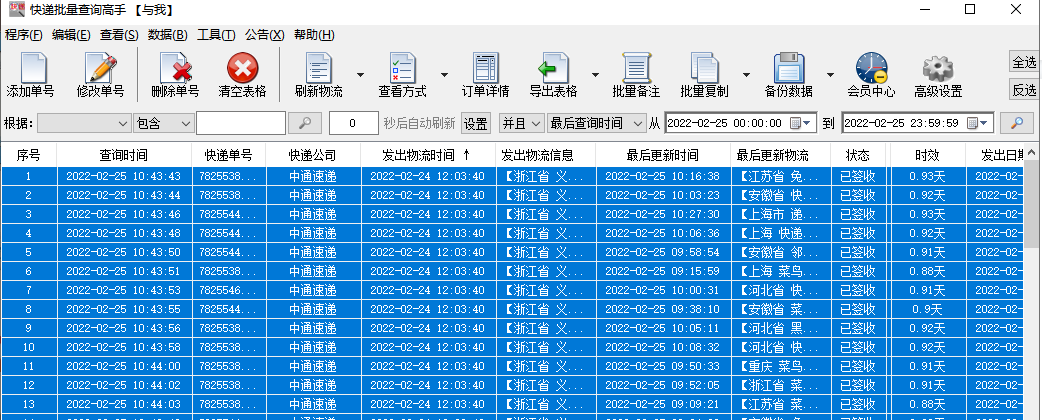This screenshot has width=1042, height=420.
Task: Click the 刷新物流 icon
Action: tap(319, 68)
